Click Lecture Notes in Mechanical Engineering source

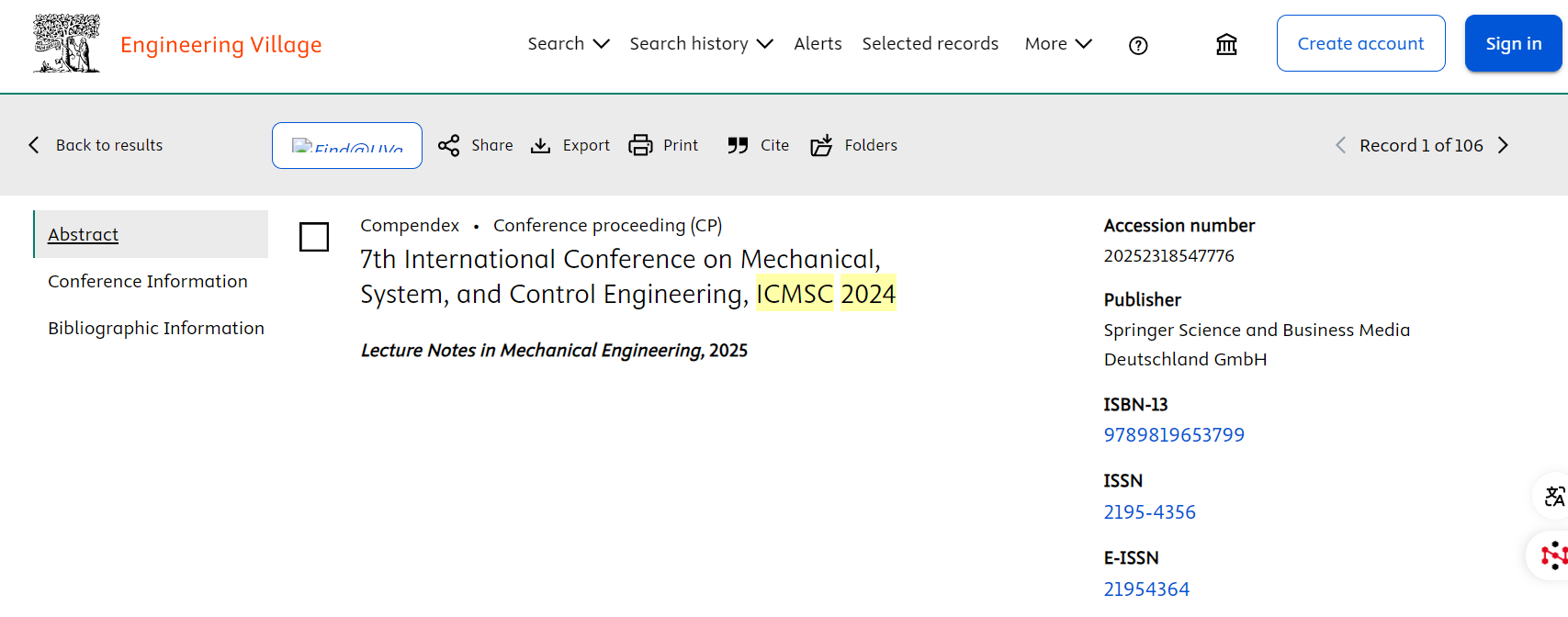tap(532, 350)
